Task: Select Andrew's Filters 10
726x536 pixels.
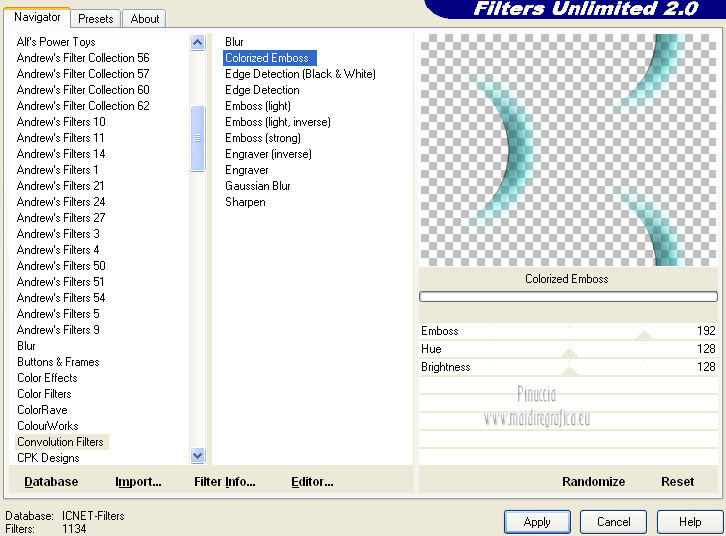Action: click(61, 122)
